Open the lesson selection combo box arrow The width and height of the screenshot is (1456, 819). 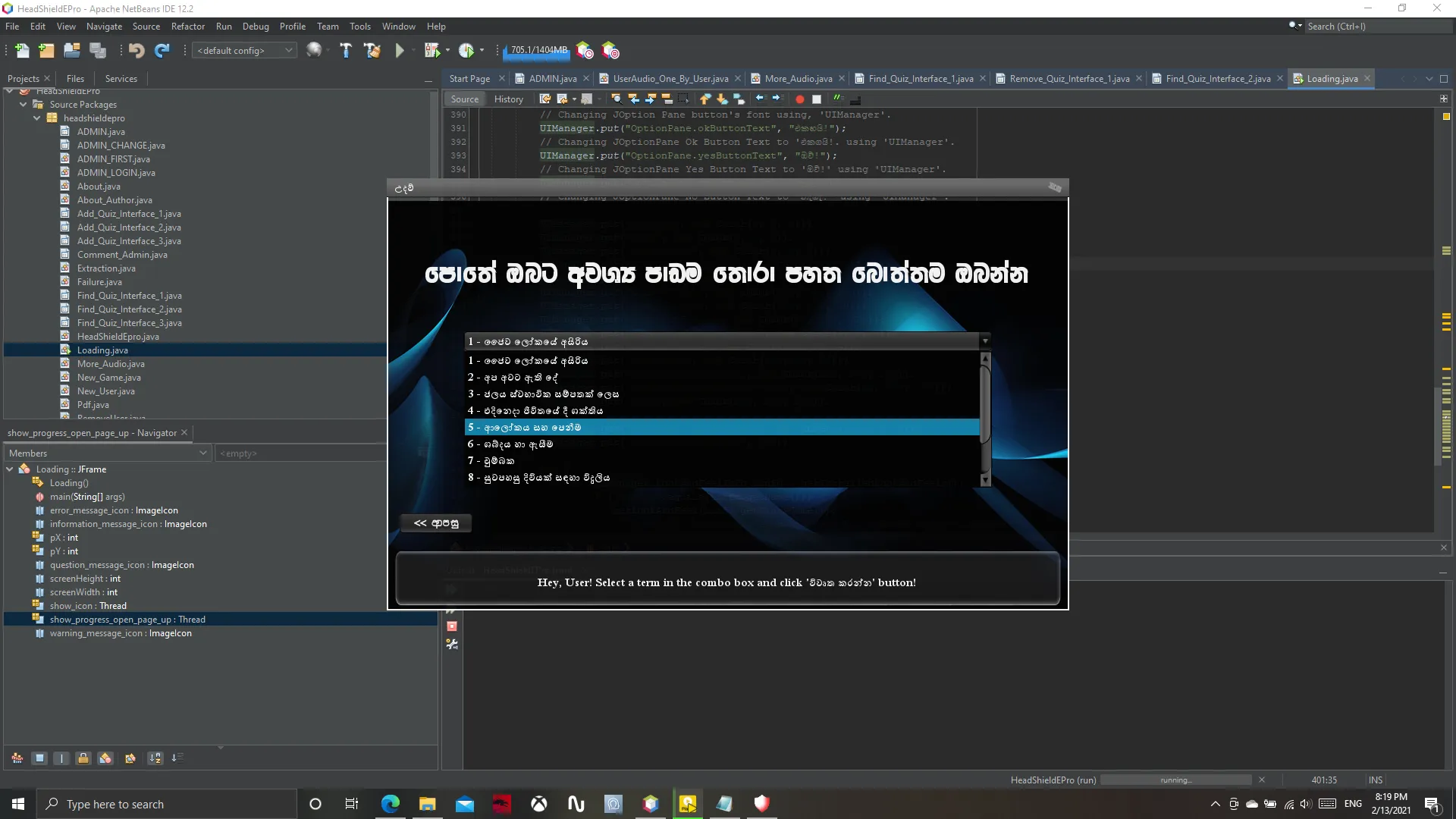coord(984,341)
